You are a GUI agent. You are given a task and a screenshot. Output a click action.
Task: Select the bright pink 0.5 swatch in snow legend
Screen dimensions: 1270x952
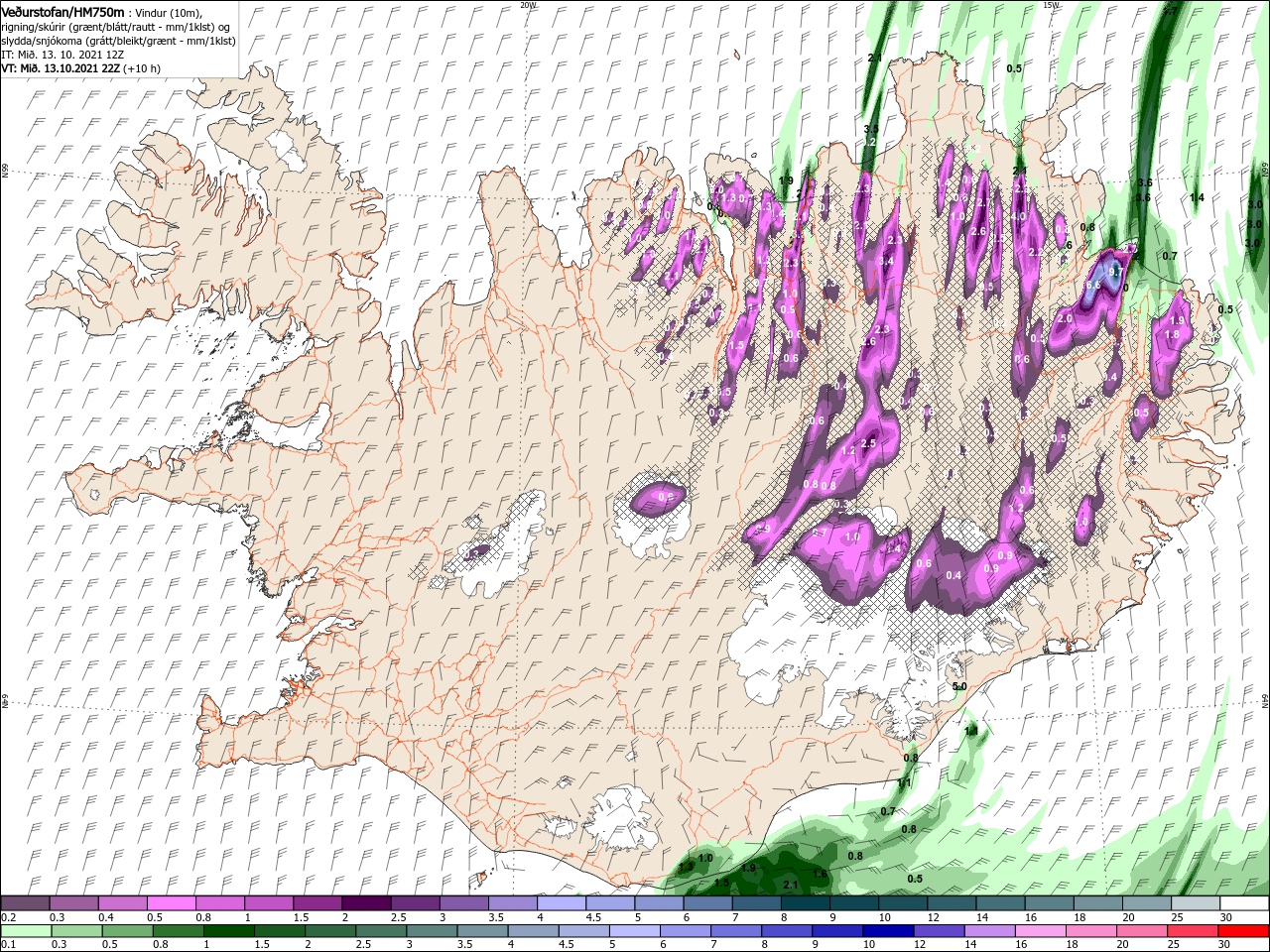point(171,903)
